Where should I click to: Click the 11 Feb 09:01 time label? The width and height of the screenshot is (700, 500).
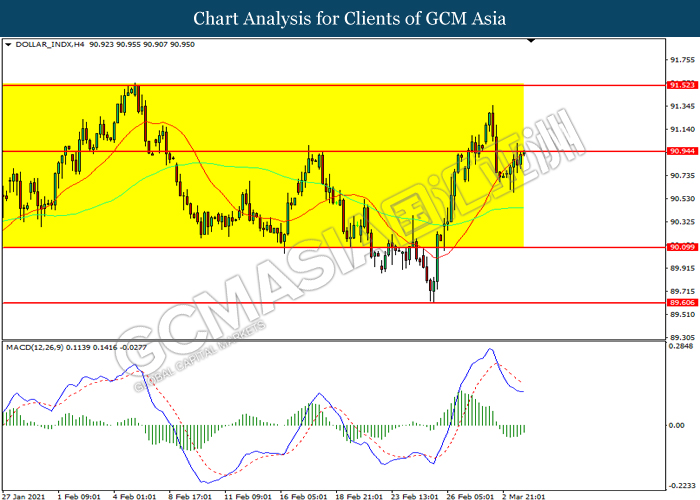[x=247, y=496]
